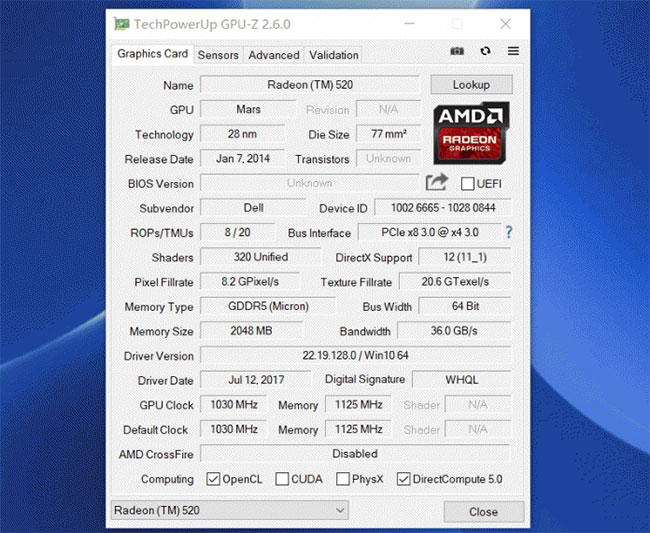Click the Close button at bottom
650x533 pixels.
coord(483,512)
